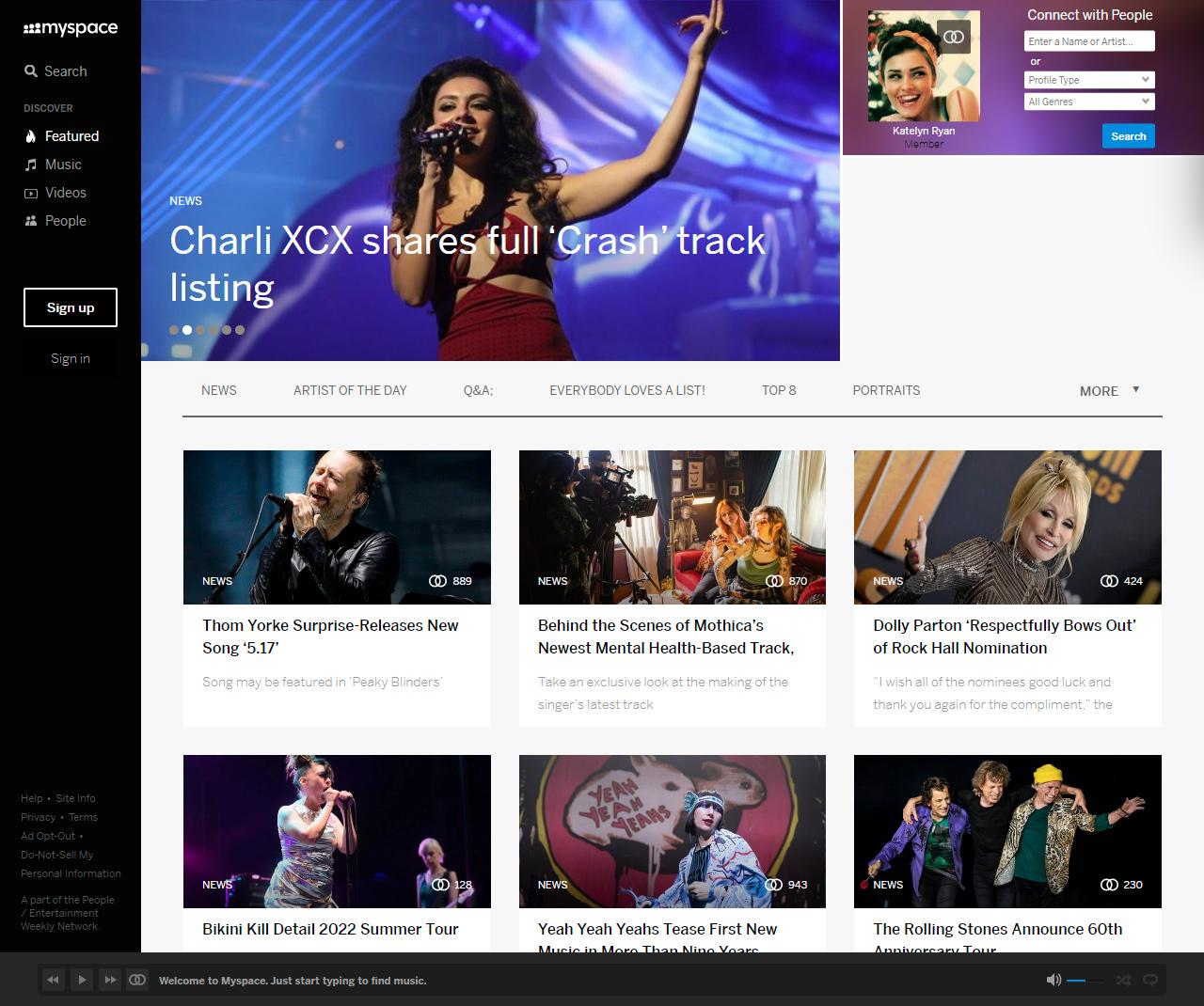Expand the MORE categories menu
This screenshot has height=1006, width=1204.
tap(1110, 390)
